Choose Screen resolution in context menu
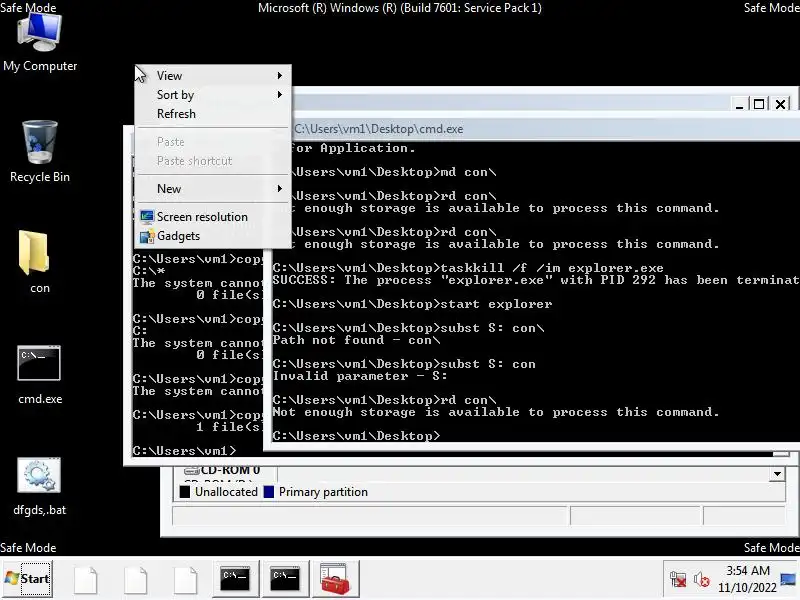This screenshot has width=800, height=600. (213, 217)
